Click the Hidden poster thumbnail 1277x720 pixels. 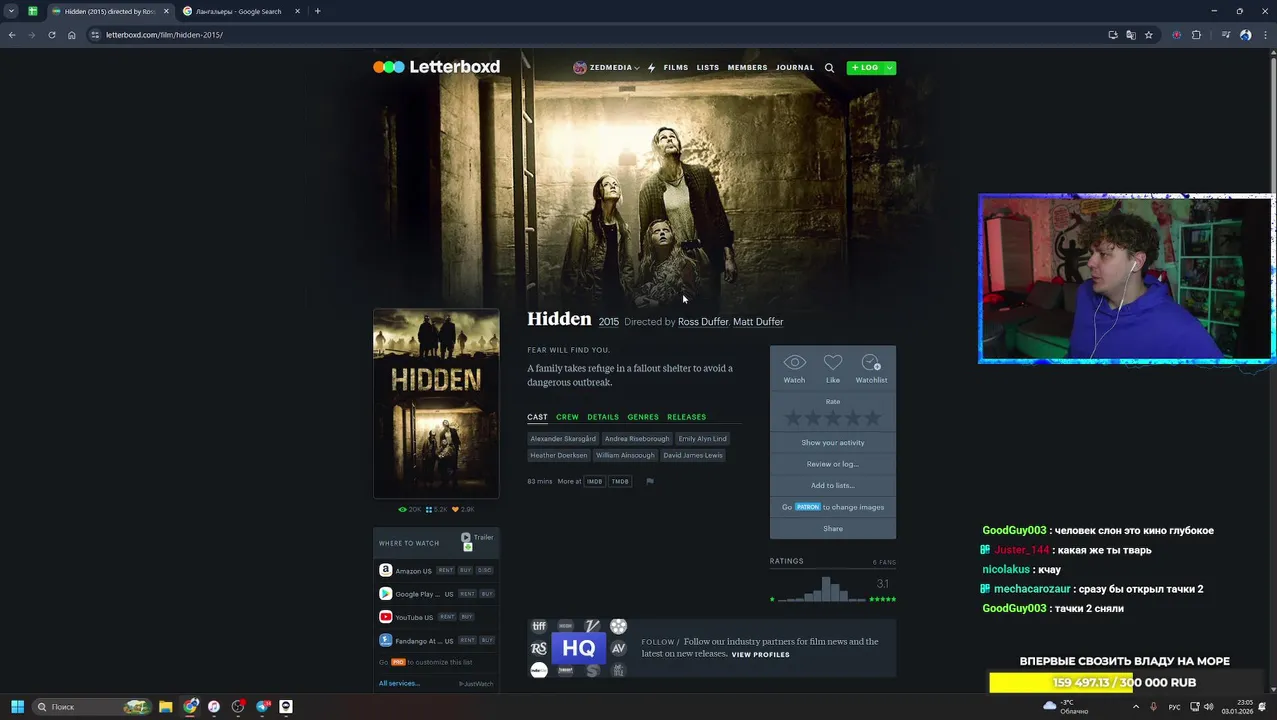[436, 403]
